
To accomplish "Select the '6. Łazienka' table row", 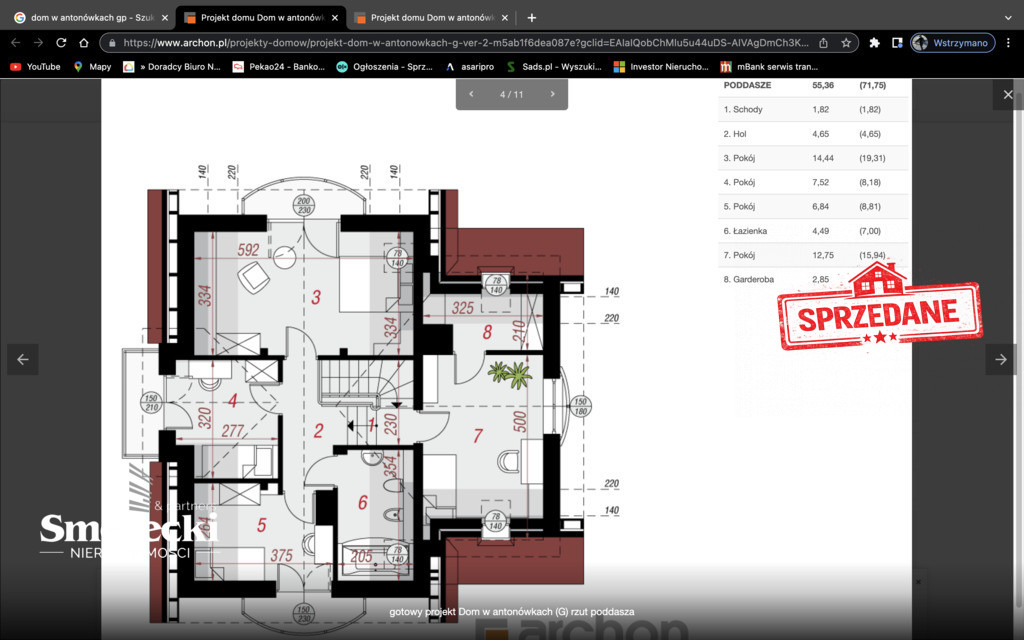I will 813,231.
